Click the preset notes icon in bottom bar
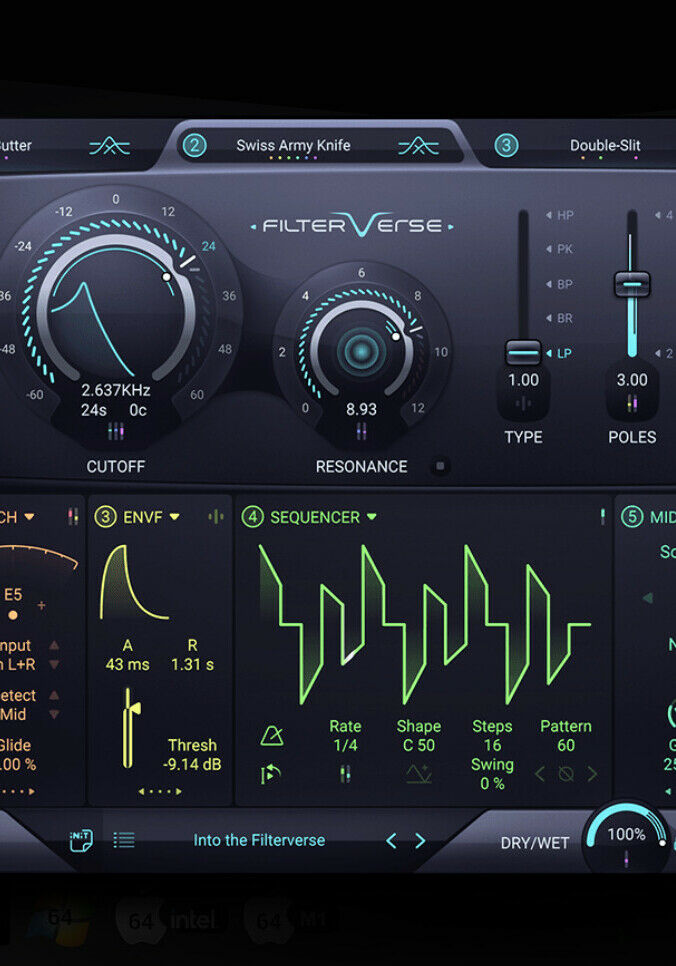 coord(81,840)
